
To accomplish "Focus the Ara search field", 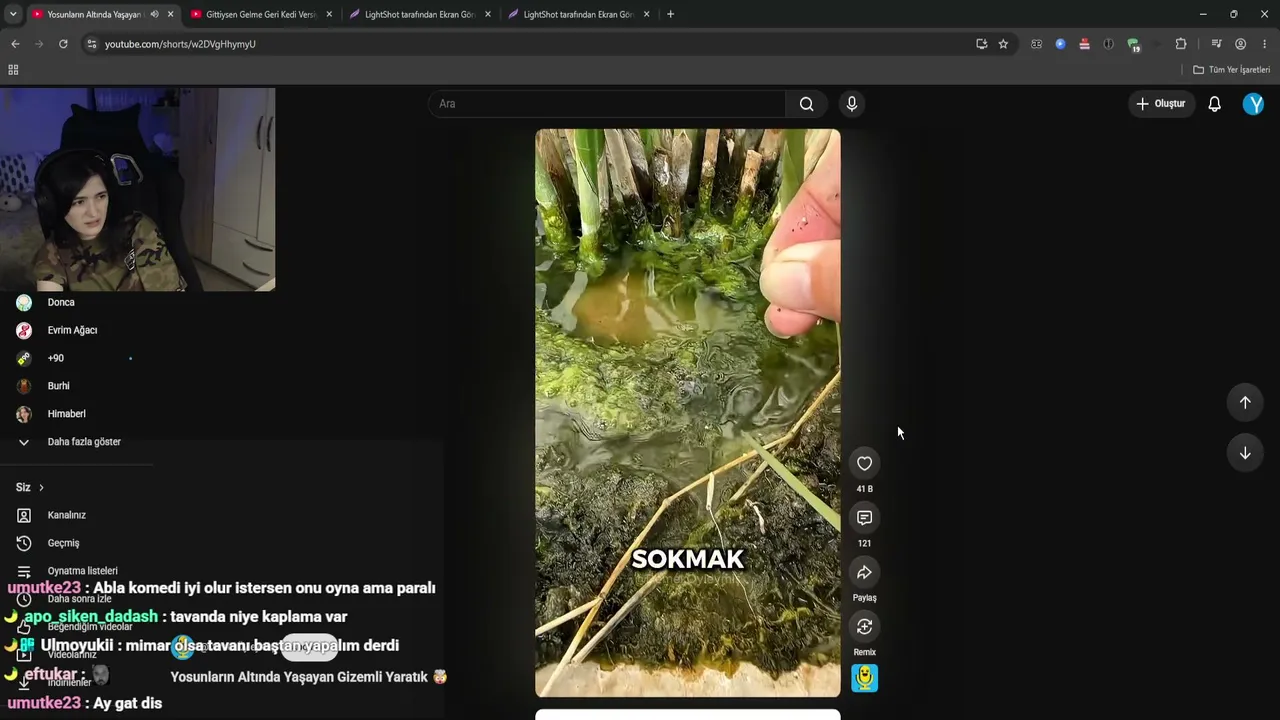I will coord(608,104).
